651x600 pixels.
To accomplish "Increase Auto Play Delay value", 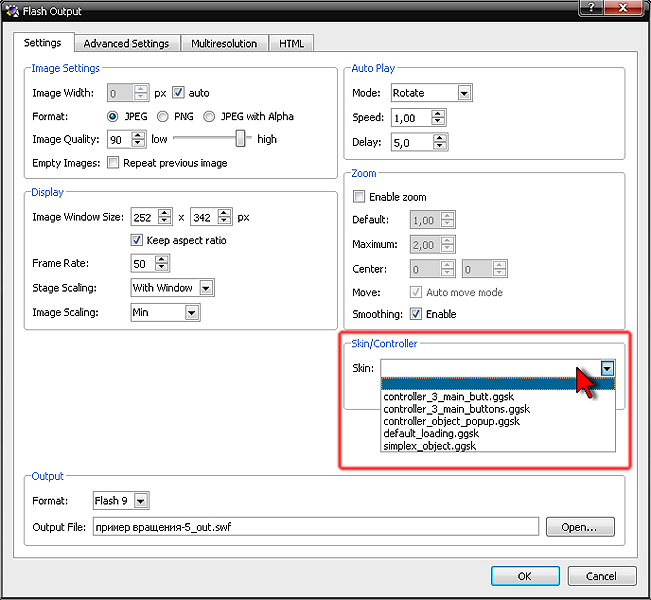I will [x=440, y=138].
